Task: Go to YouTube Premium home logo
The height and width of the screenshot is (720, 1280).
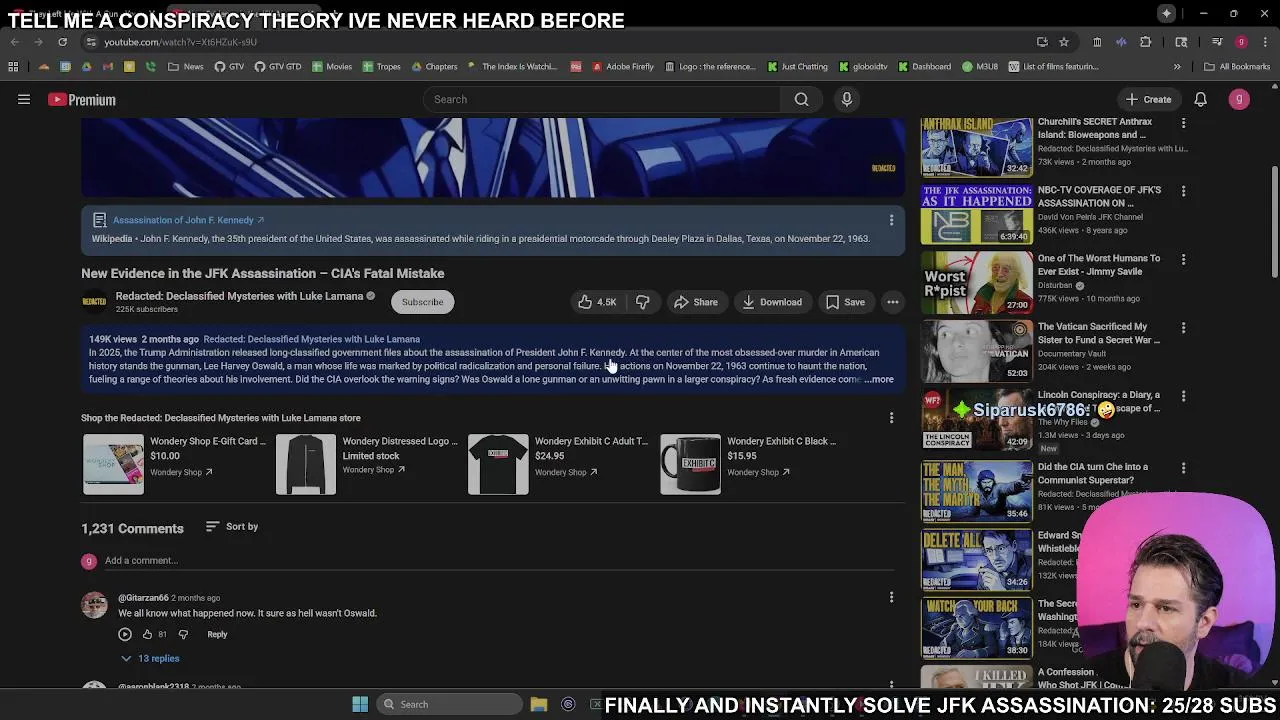Action: tap(82, 100)
